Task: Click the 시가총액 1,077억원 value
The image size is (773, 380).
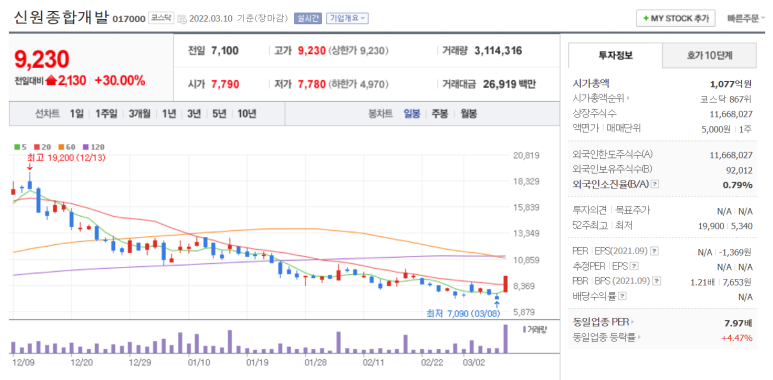Action: [x=731, y=84]
